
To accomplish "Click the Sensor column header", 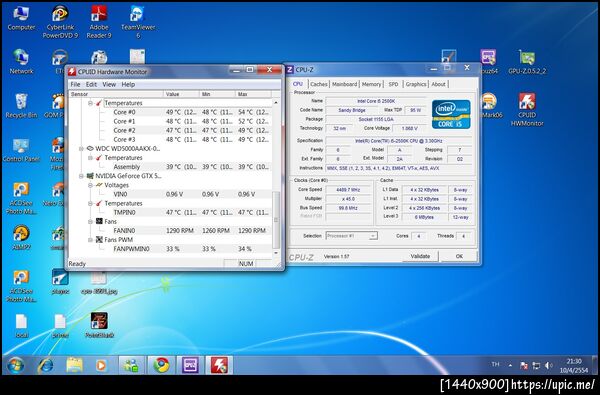I will pos(116,94).
